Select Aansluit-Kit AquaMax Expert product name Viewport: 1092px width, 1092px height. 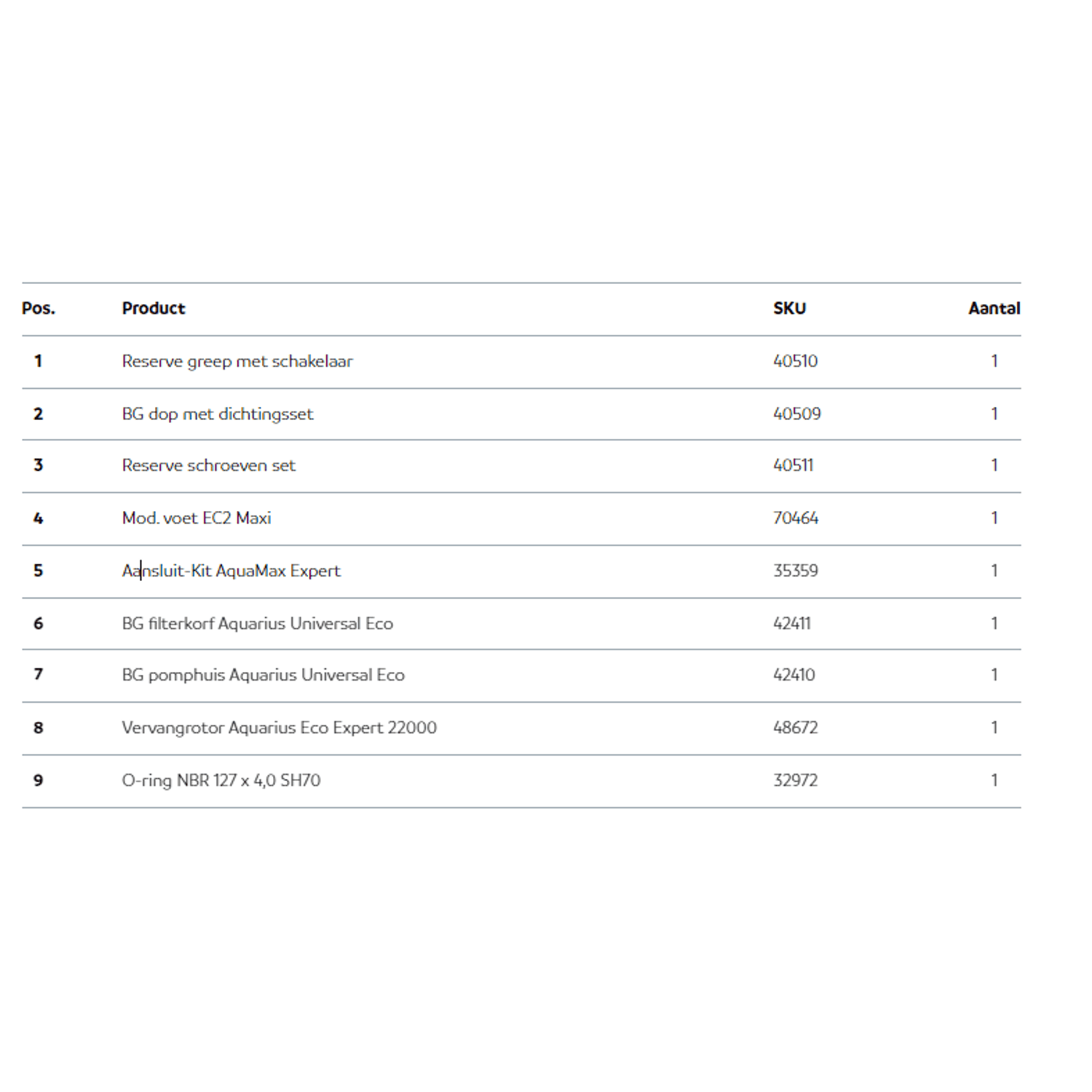(x=231, y=571)
